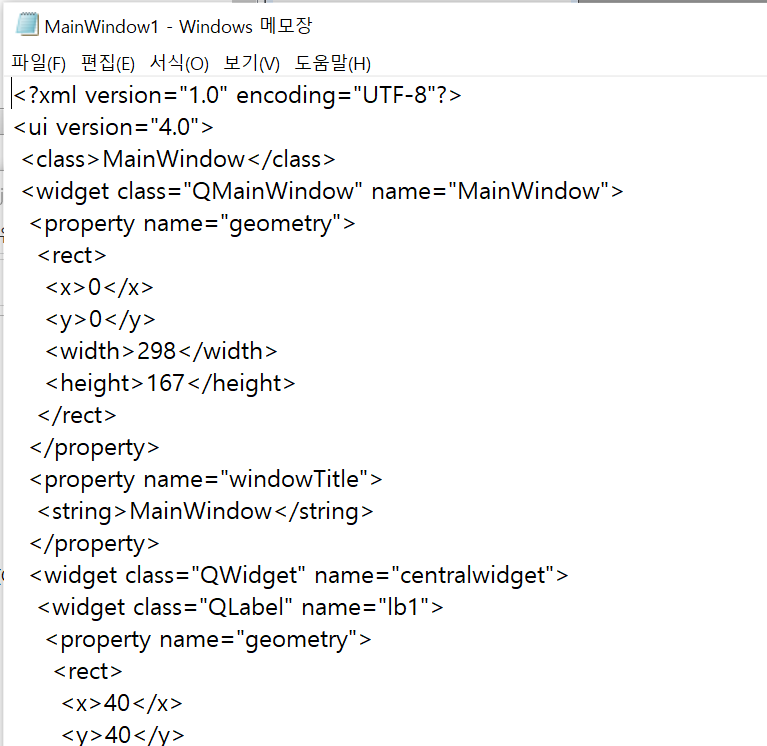Click the widget class="QLabel" name="lb1" line
Screen dimensions: 767x746
pos(241,608)
